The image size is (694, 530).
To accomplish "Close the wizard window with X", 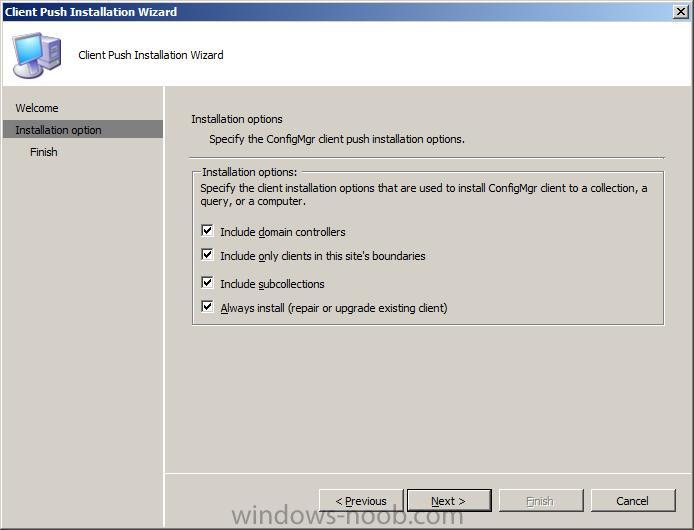I will click(681, 12).
